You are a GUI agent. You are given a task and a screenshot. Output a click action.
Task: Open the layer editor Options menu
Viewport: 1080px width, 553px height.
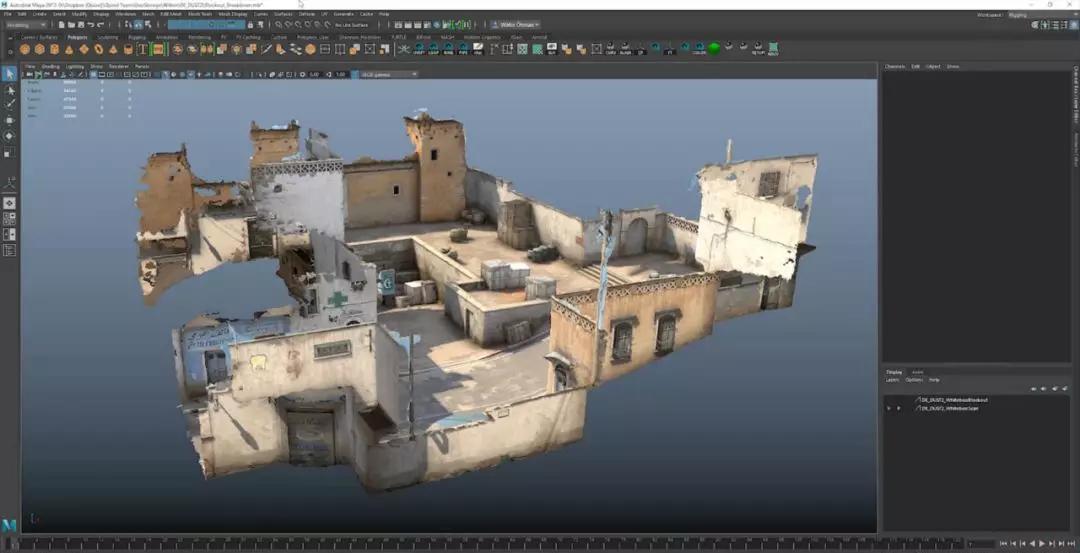914,380
